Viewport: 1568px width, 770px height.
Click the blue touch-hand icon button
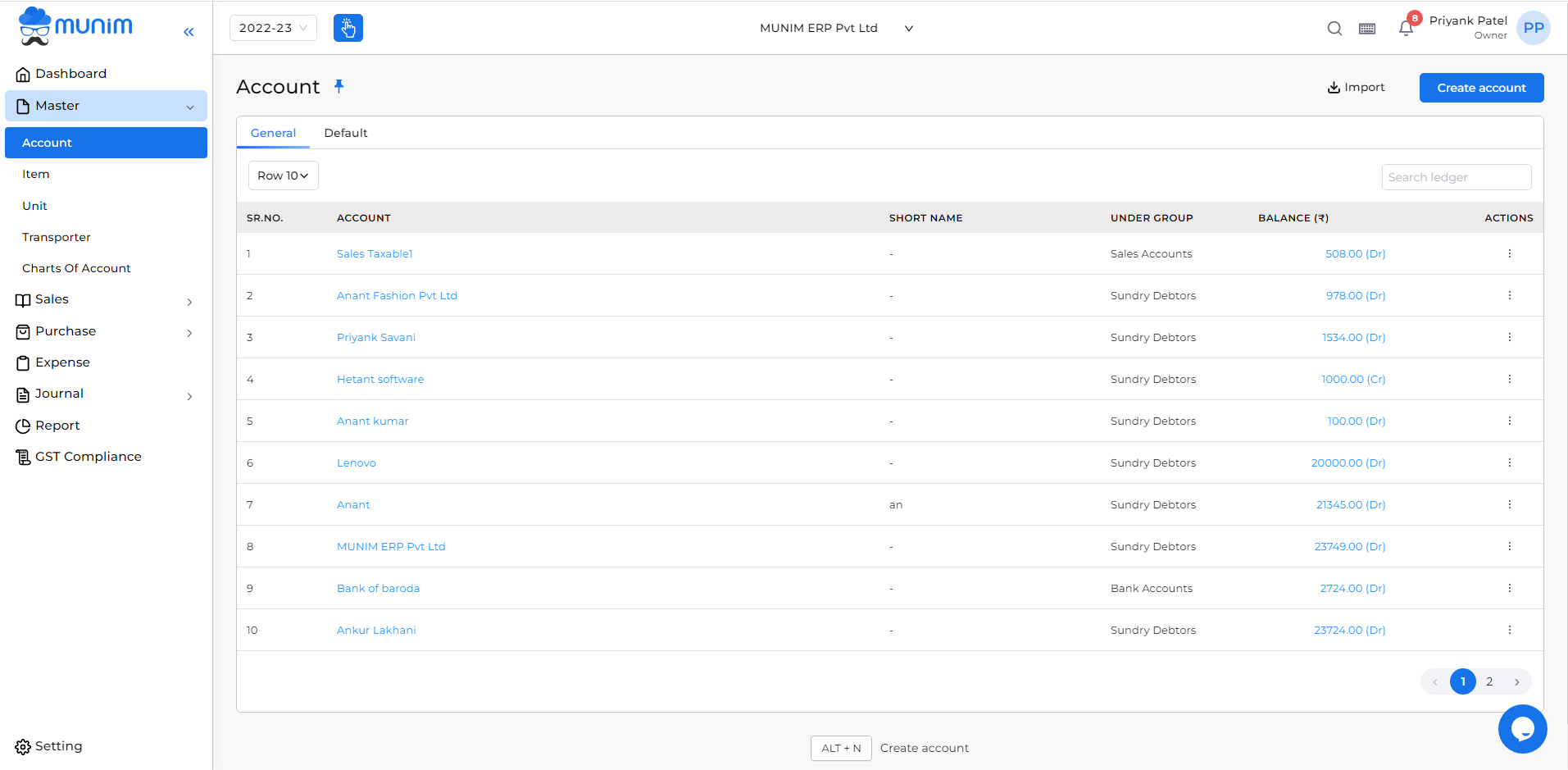tap(348, 28)
